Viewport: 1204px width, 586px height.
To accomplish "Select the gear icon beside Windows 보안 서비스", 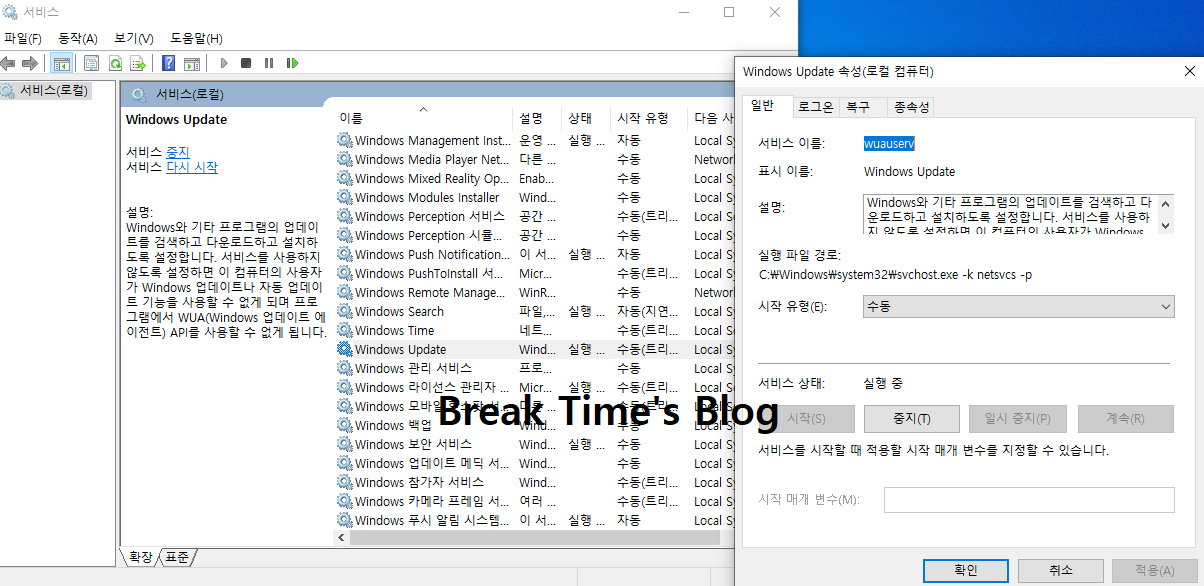I will (345, 444).
